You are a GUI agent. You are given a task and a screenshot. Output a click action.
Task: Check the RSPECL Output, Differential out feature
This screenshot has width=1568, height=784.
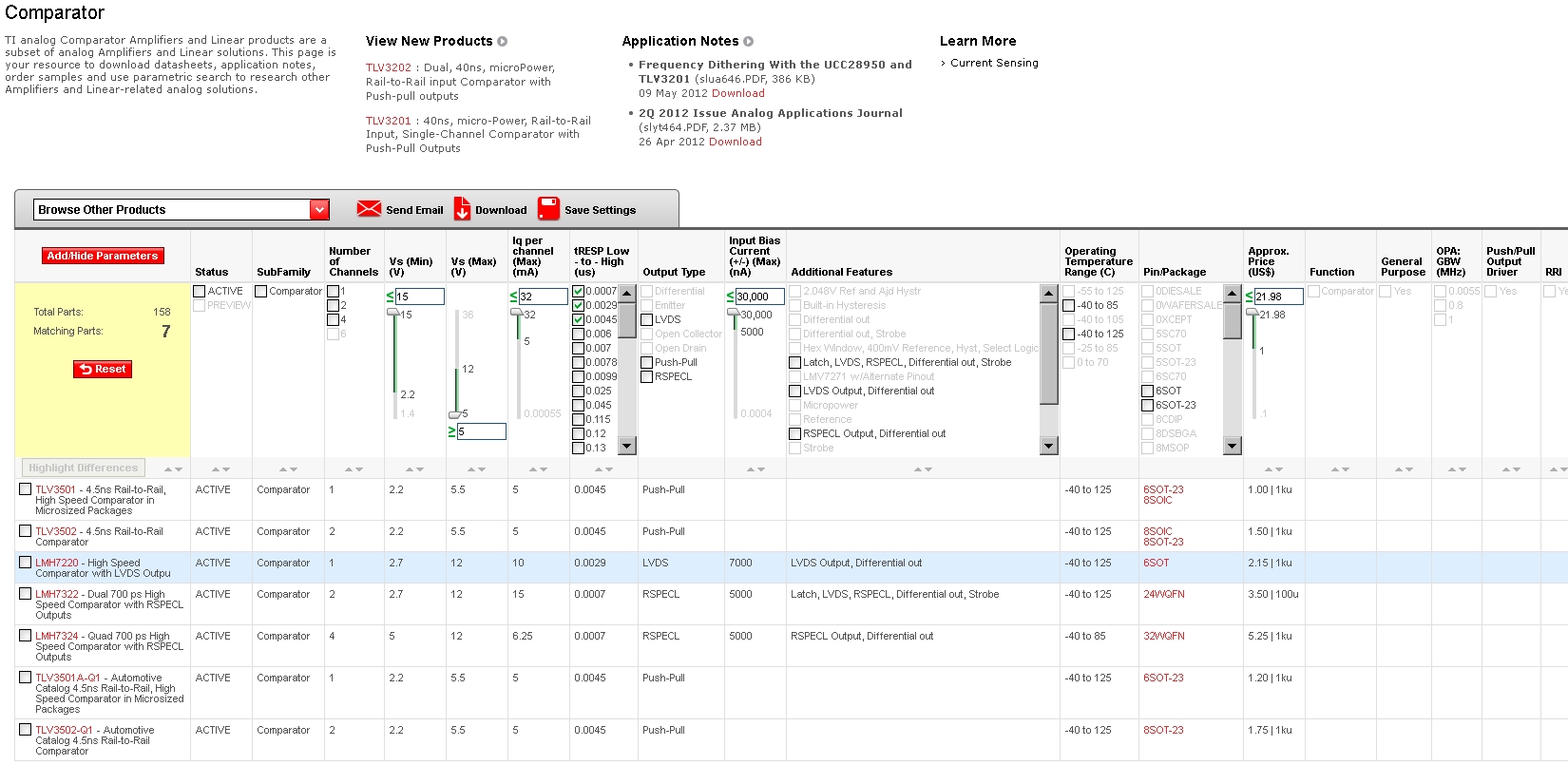pos(795,434)
